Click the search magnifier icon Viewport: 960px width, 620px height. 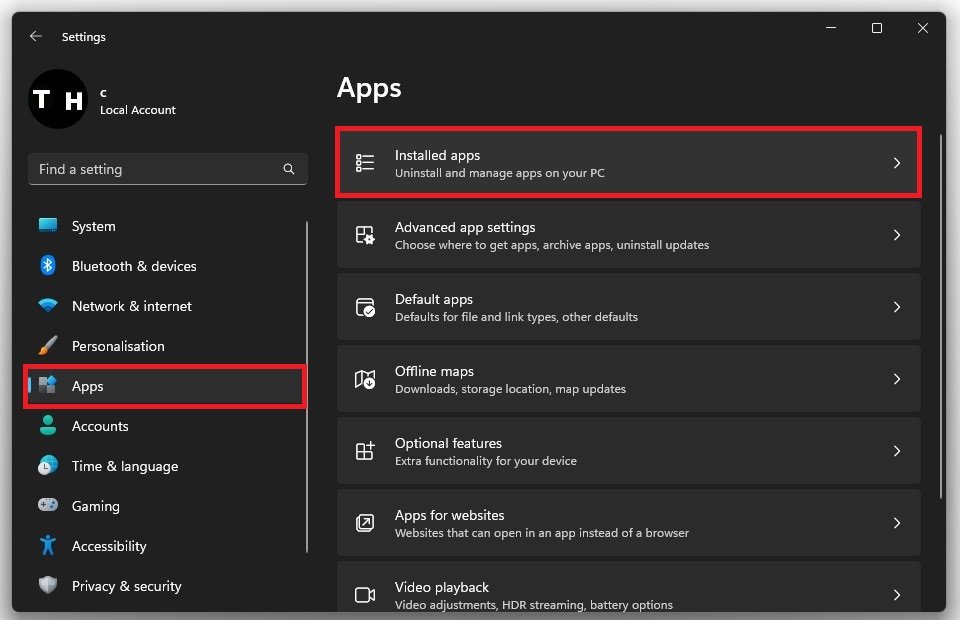coord(289,170)
